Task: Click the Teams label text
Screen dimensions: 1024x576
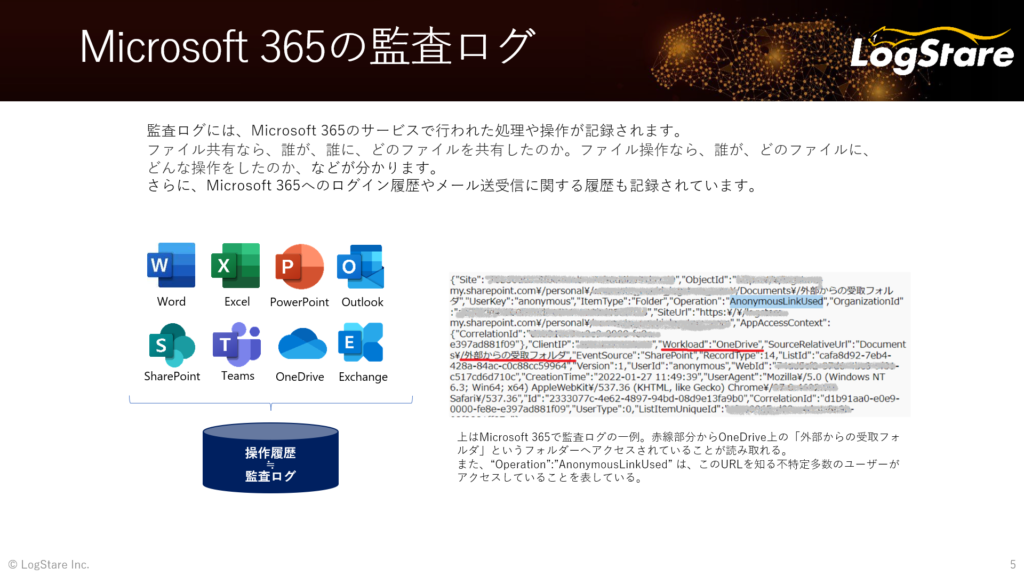Action: pos(237,376)
